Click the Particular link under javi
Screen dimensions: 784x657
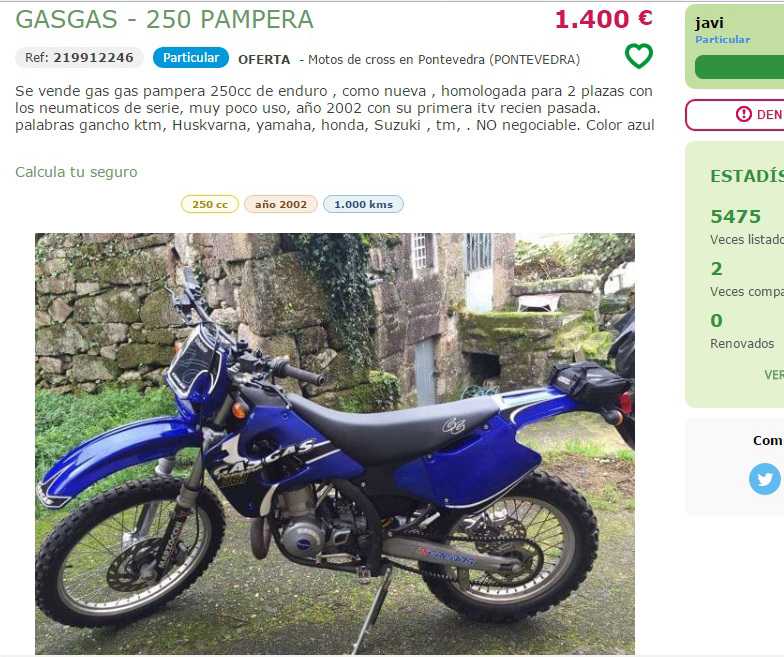[x=722, y=40]
